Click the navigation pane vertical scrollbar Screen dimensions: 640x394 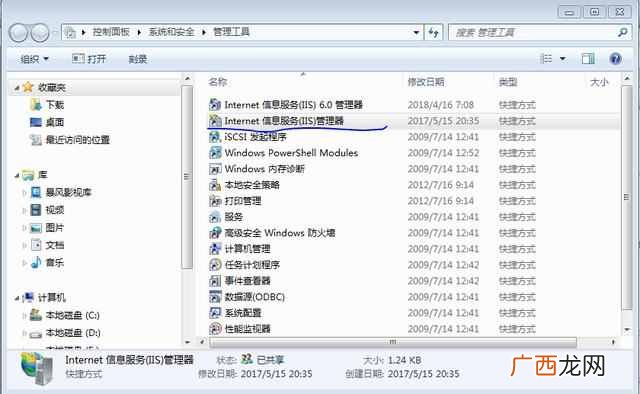point(187,176)
